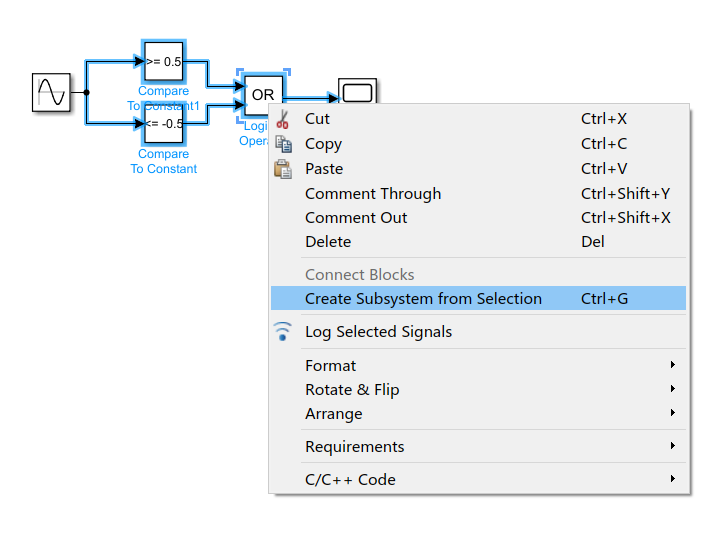The height and width of the screenshot is (557, 714).
Task: Click the OR Logical Operator block
Action: click(x=263, y=95)
